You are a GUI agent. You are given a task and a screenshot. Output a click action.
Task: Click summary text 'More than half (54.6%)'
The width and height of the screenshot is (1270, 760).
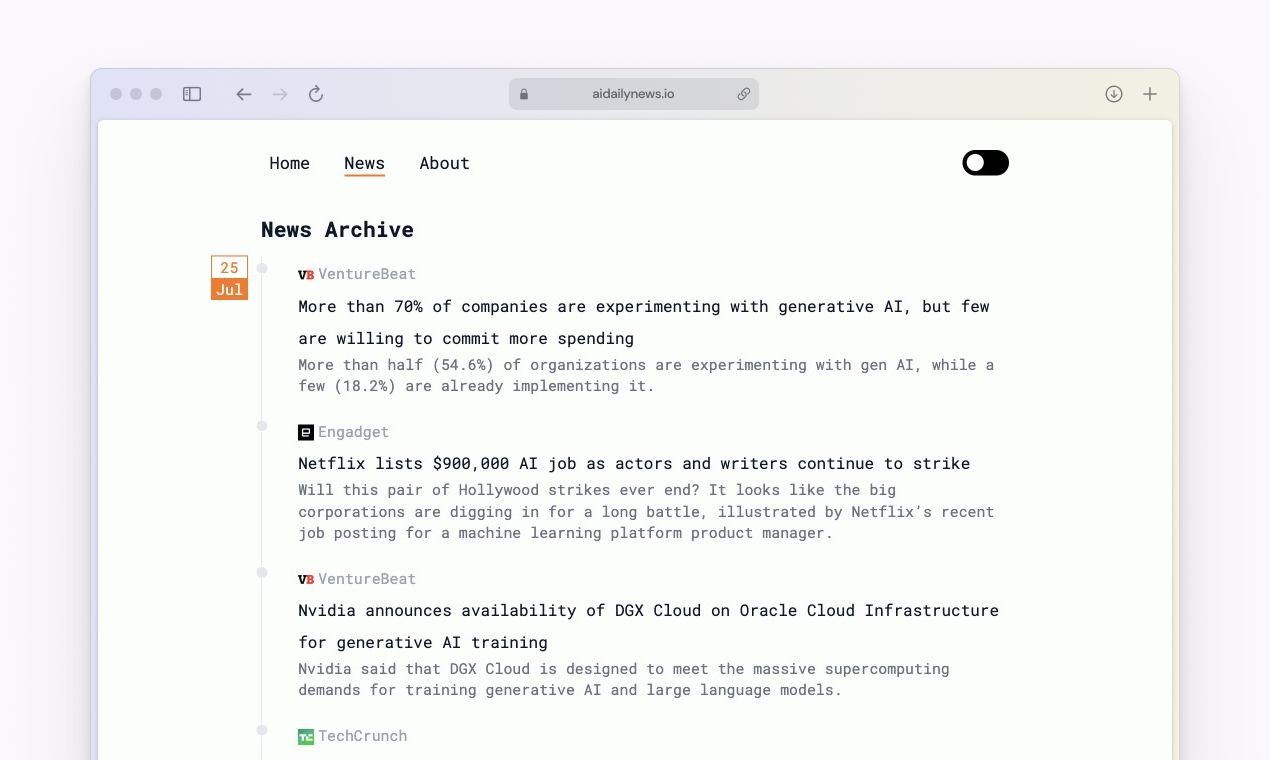646,375
